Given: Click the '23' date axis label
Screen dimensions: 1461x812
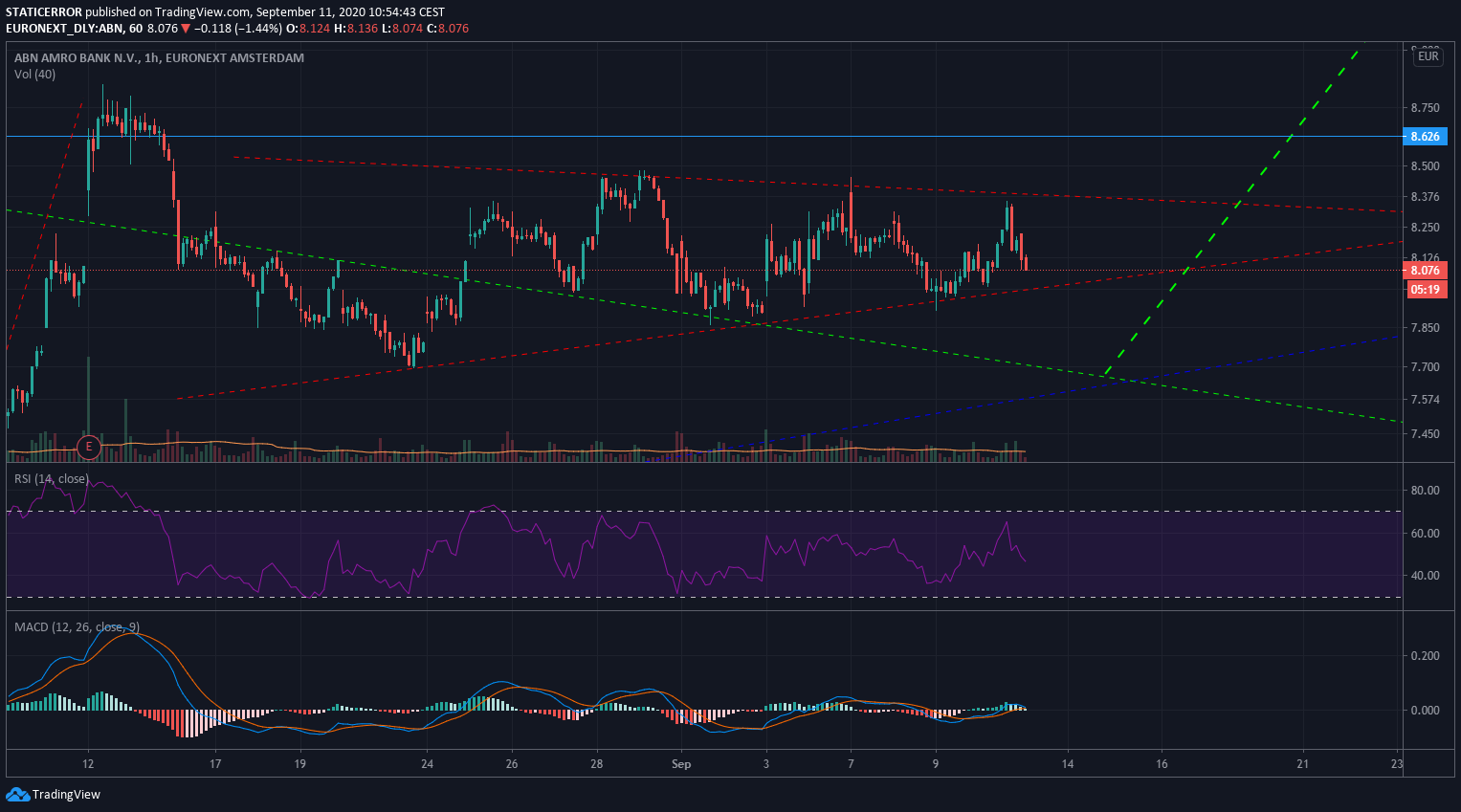Looking at the screenshot, I should pos(1397,764).
